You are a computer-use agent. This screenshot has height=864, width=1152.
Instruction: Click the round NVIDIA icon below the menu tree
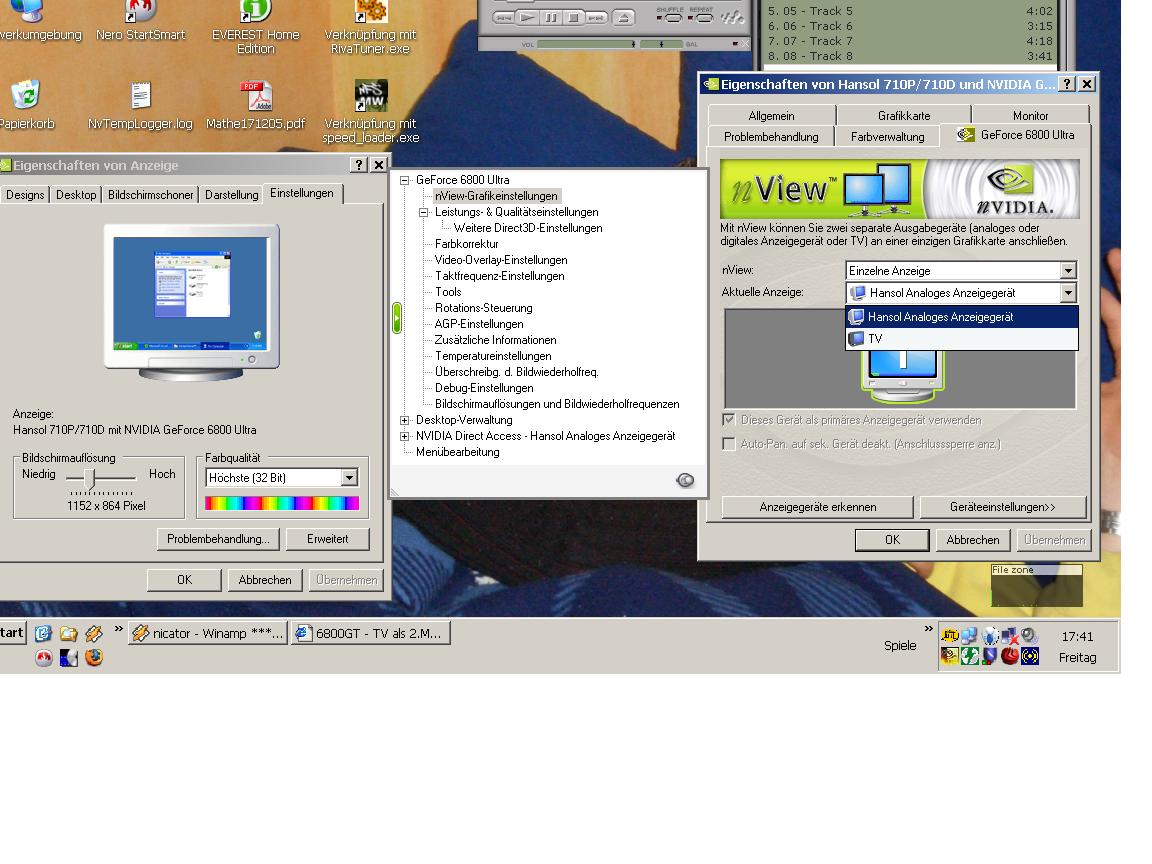685,480
